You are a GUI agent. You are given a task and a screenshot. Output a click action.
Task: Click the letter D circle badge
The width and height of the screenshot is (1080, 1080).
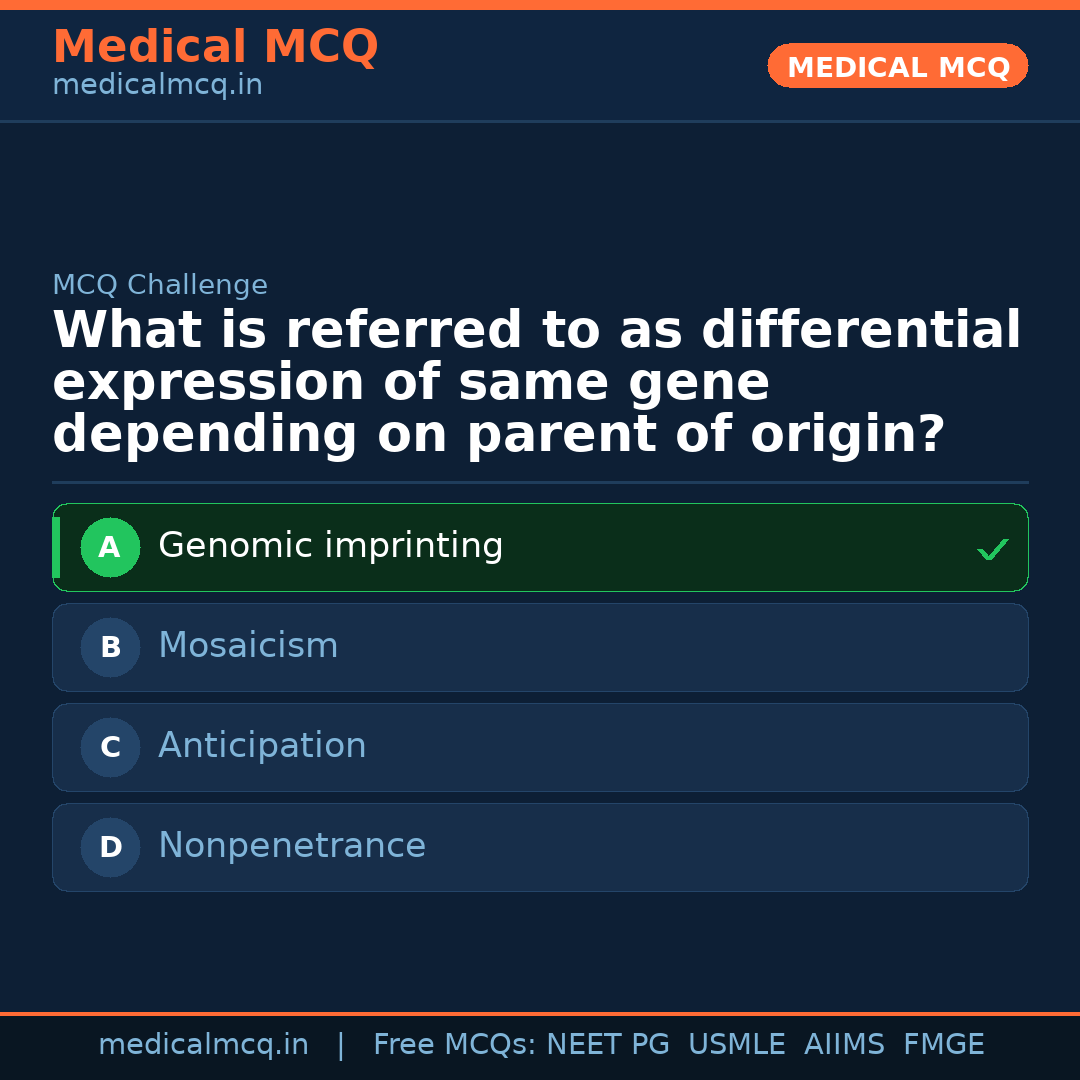click(x=110, y=848)
